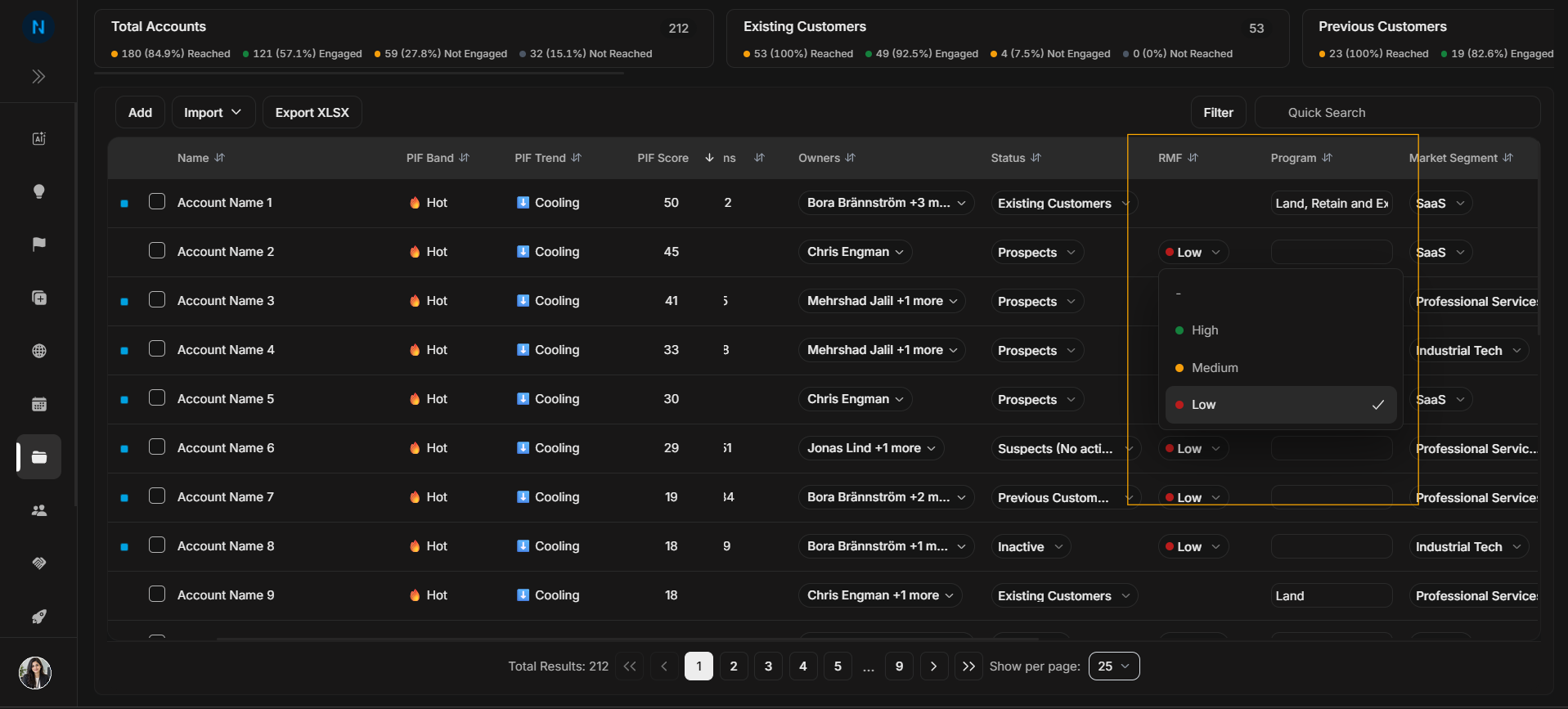Sort by RMF column sort icon
The image size is (1568, 709).
click(x=1193, y=158)
